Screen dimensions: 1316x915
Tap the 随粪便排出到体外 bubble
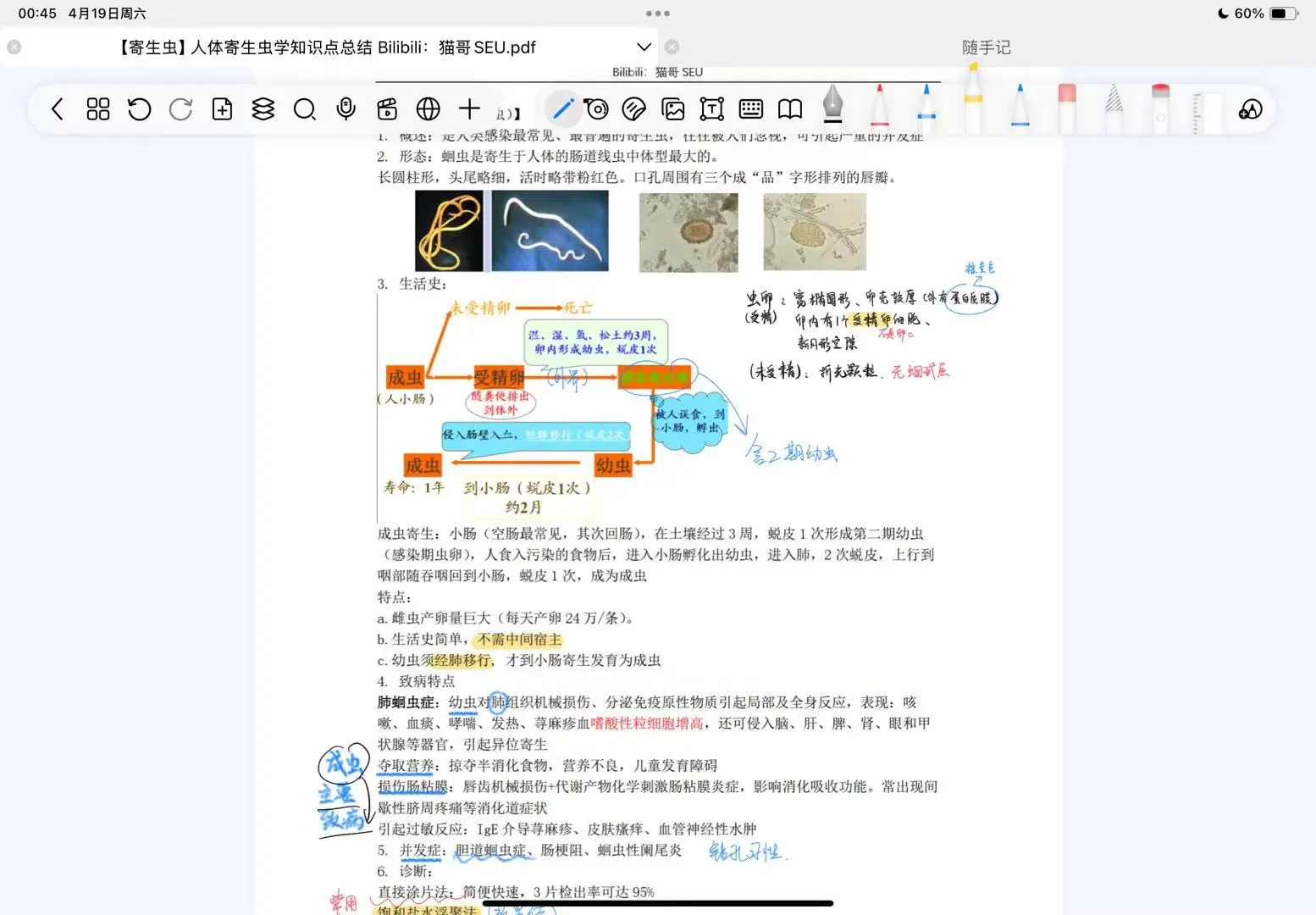click(500, 403)
